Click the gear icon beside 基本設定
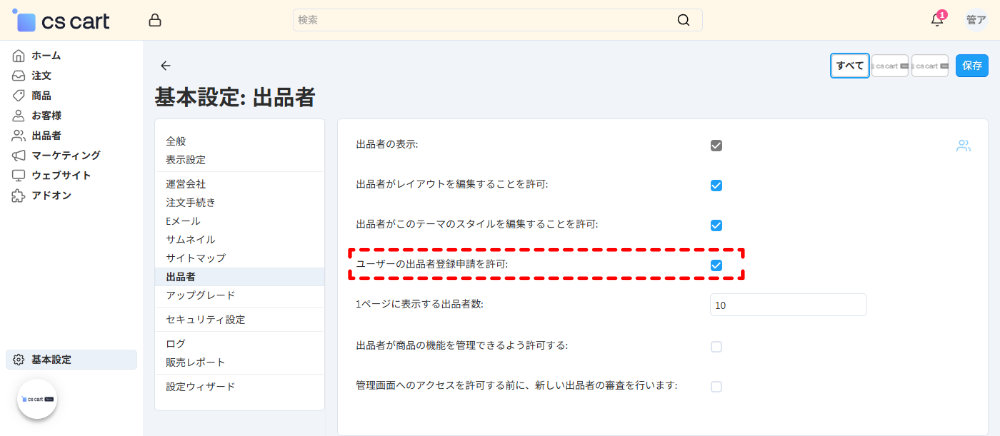The image size is (1000, 436). tap(18, 360)
